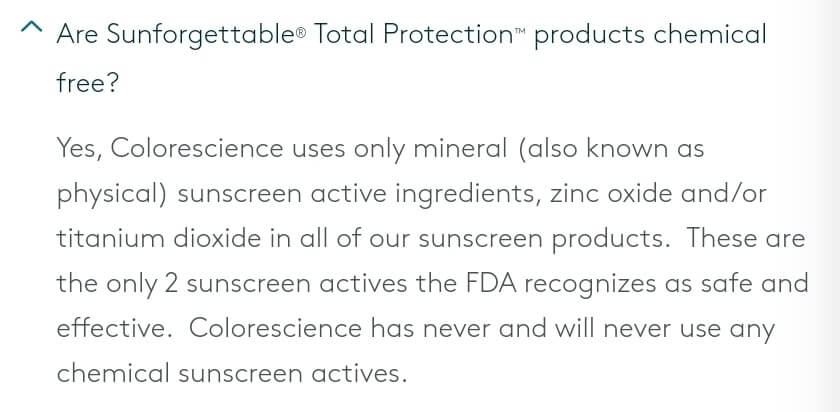Click 'Total Protection' in the question title
The height and width of the screenshot is (412, 840).
413,34
